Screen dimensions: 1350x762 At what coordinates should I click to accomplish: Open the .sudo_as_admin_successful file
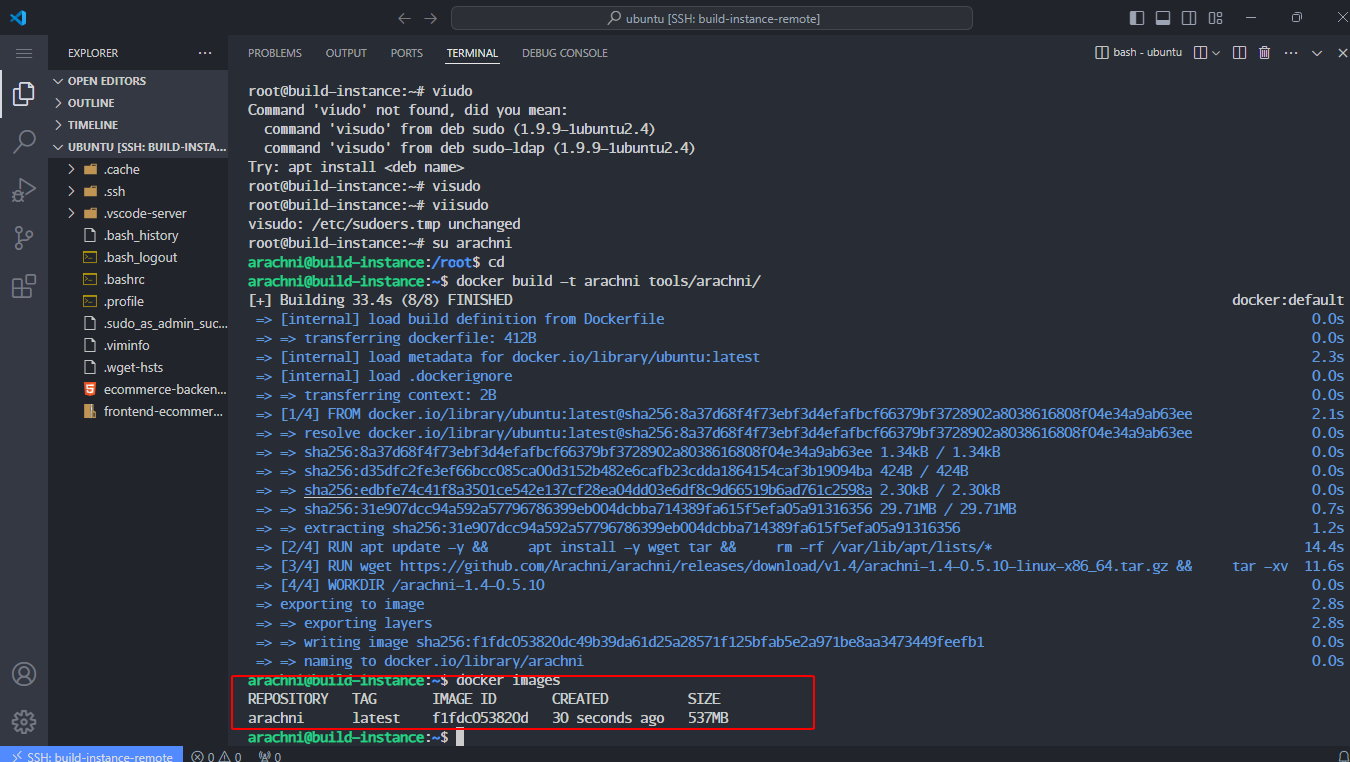click(138, 323)
